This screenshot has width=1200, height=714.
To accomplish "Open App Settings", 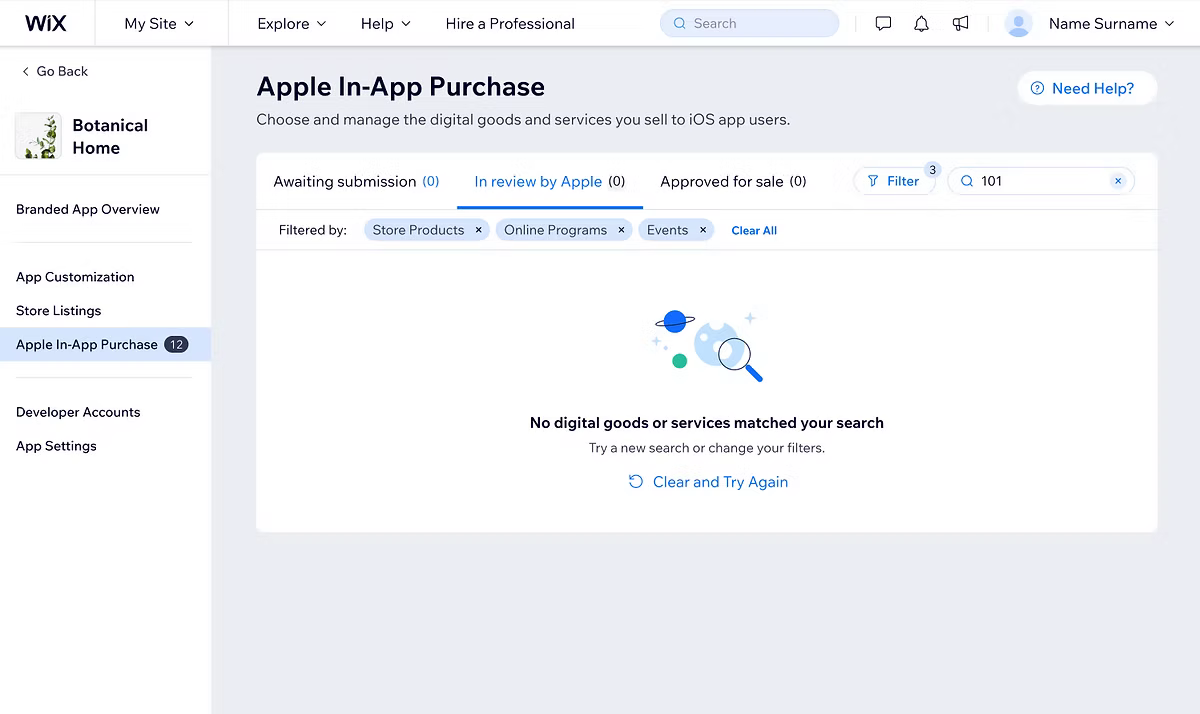I will [56, 446].
